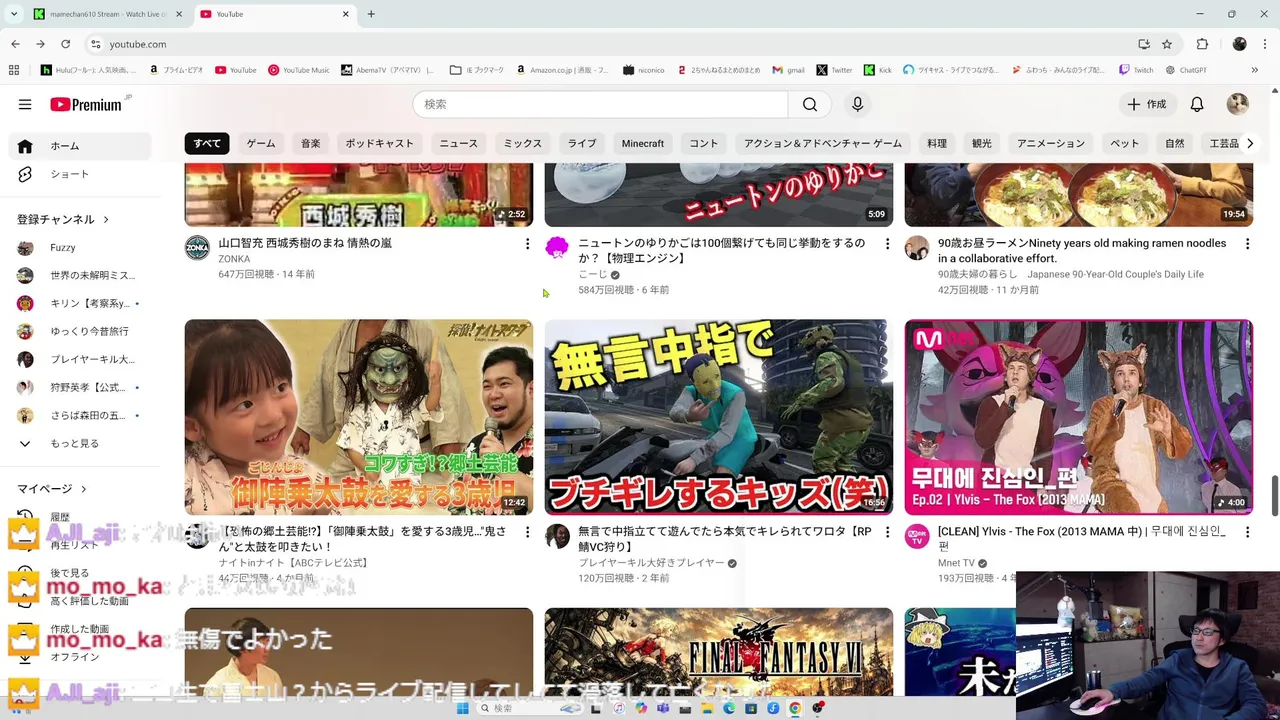Start voice search with microphone icon

click(857, 104)
